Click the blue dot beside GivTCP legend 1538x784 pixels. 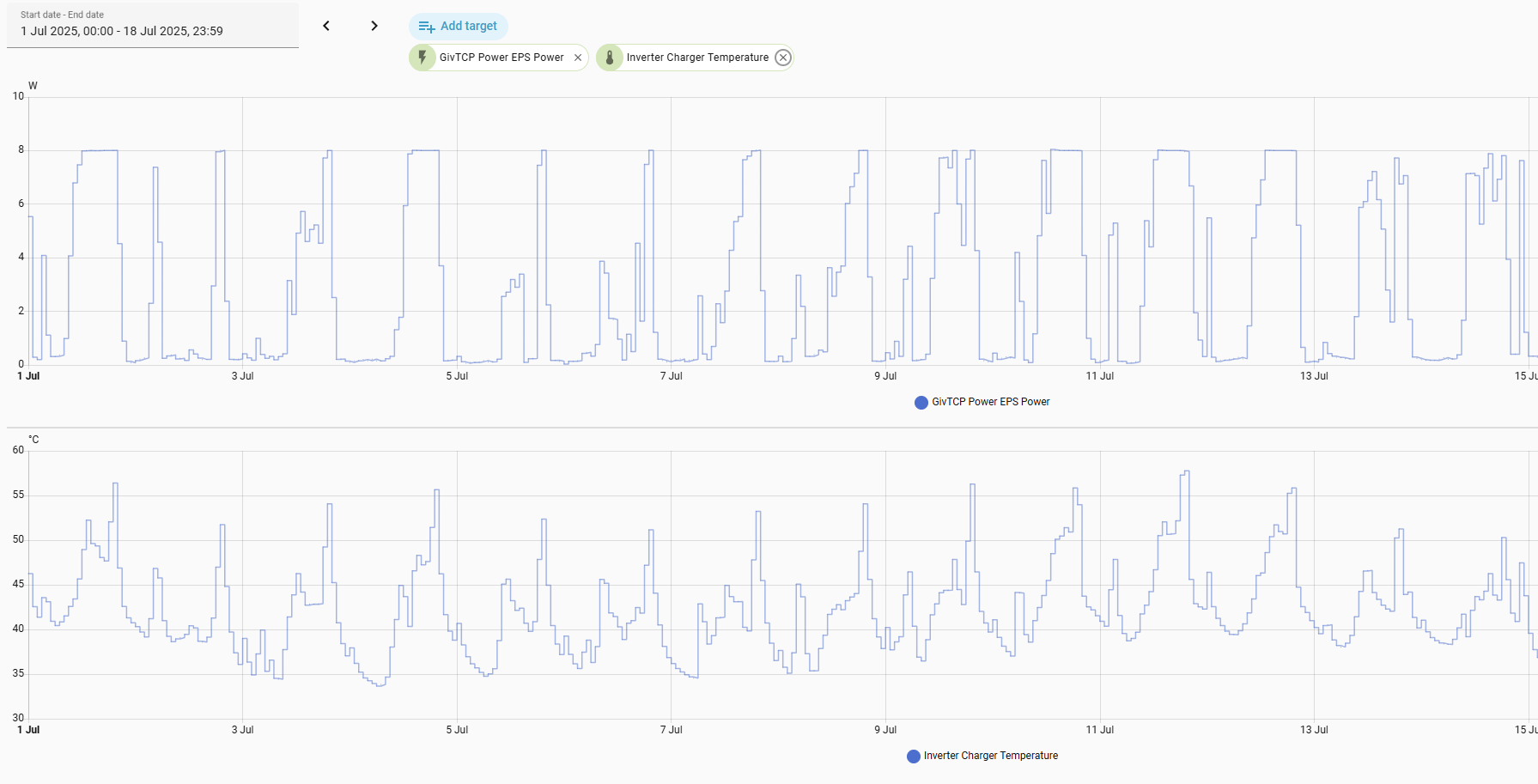click(921, 403)
